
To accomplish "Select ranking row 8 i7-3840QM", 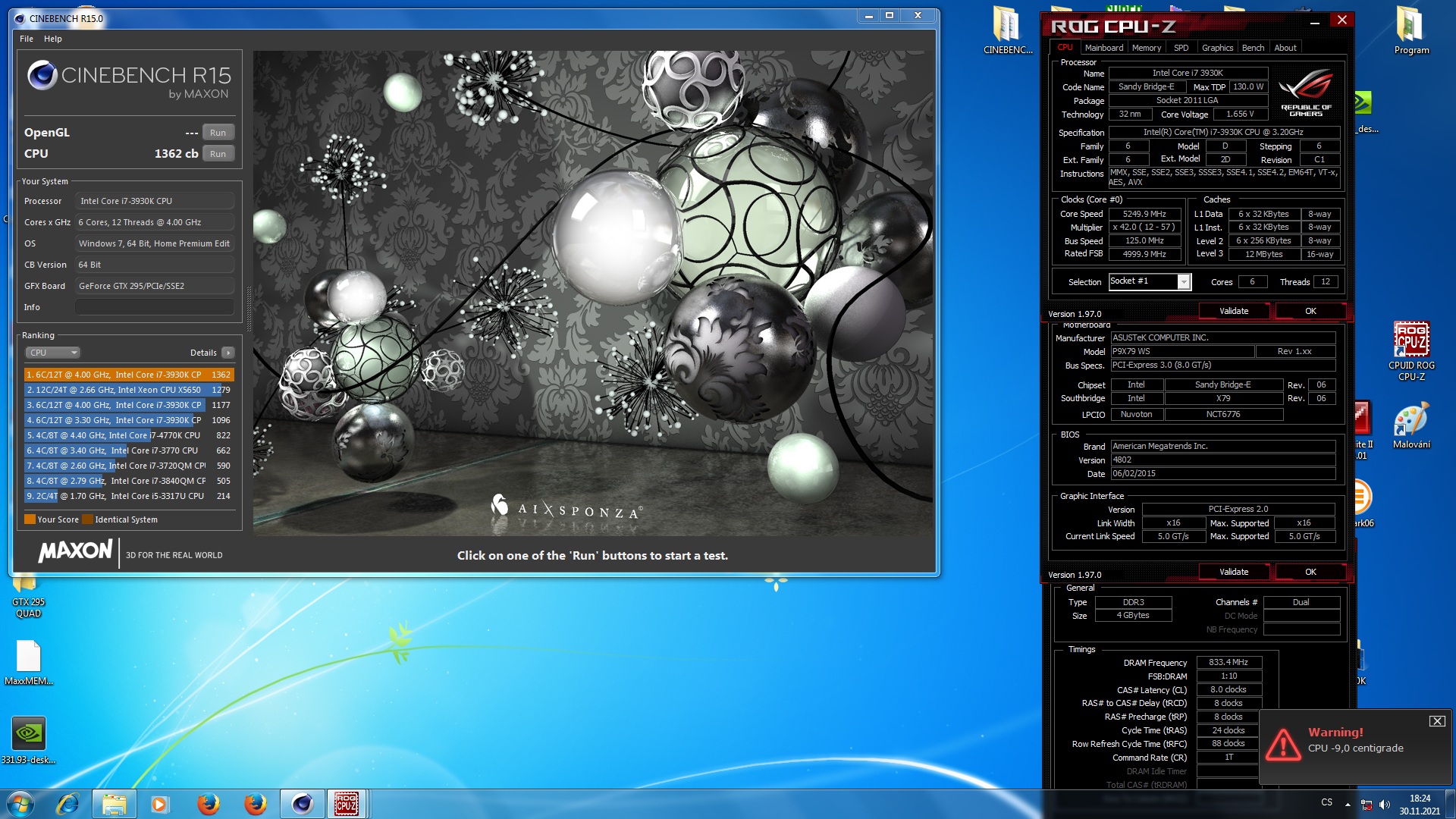I will [x=129, y=481].
